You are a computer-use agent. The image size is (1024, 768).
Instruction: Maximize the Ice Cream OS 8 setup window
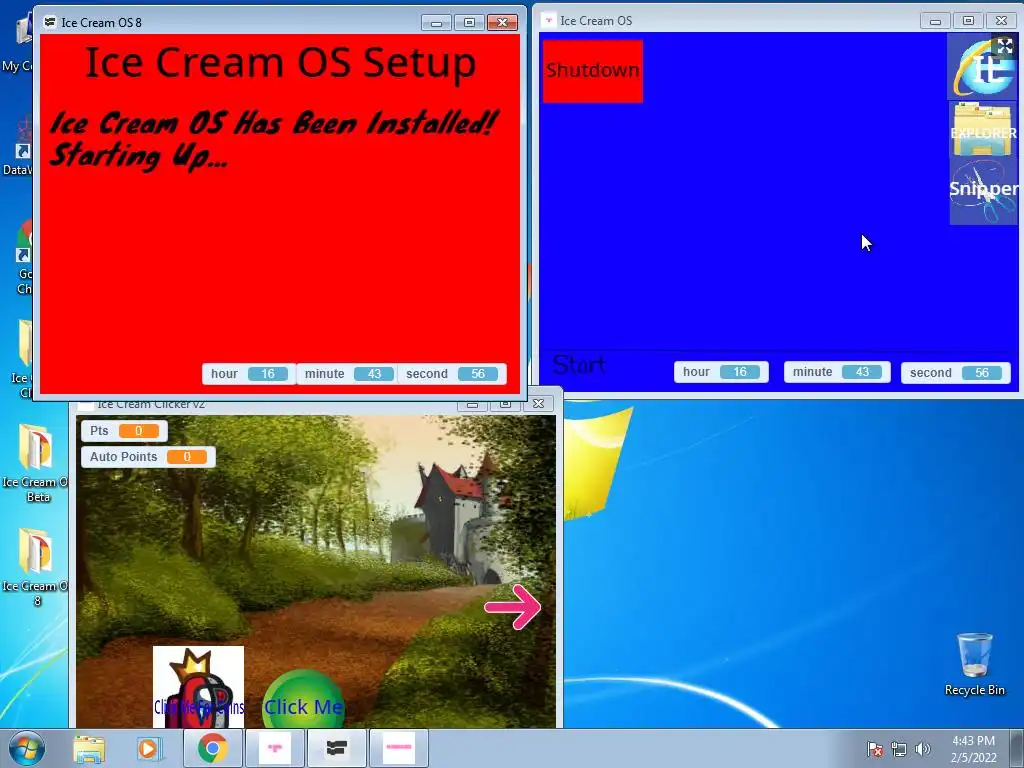click(469, 23)
